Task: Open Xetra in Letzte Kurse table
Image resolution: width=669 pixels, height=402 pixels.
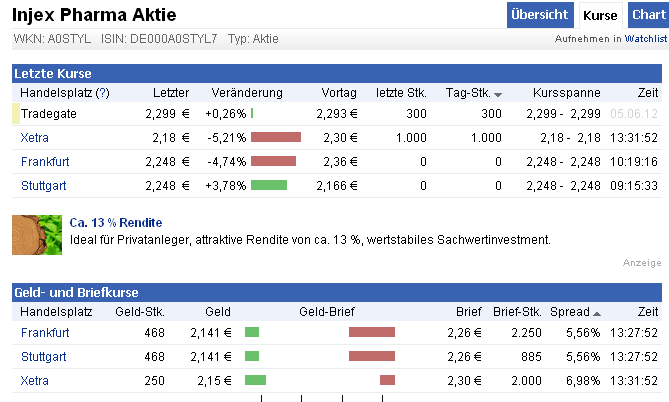Action: coord(35,137)
